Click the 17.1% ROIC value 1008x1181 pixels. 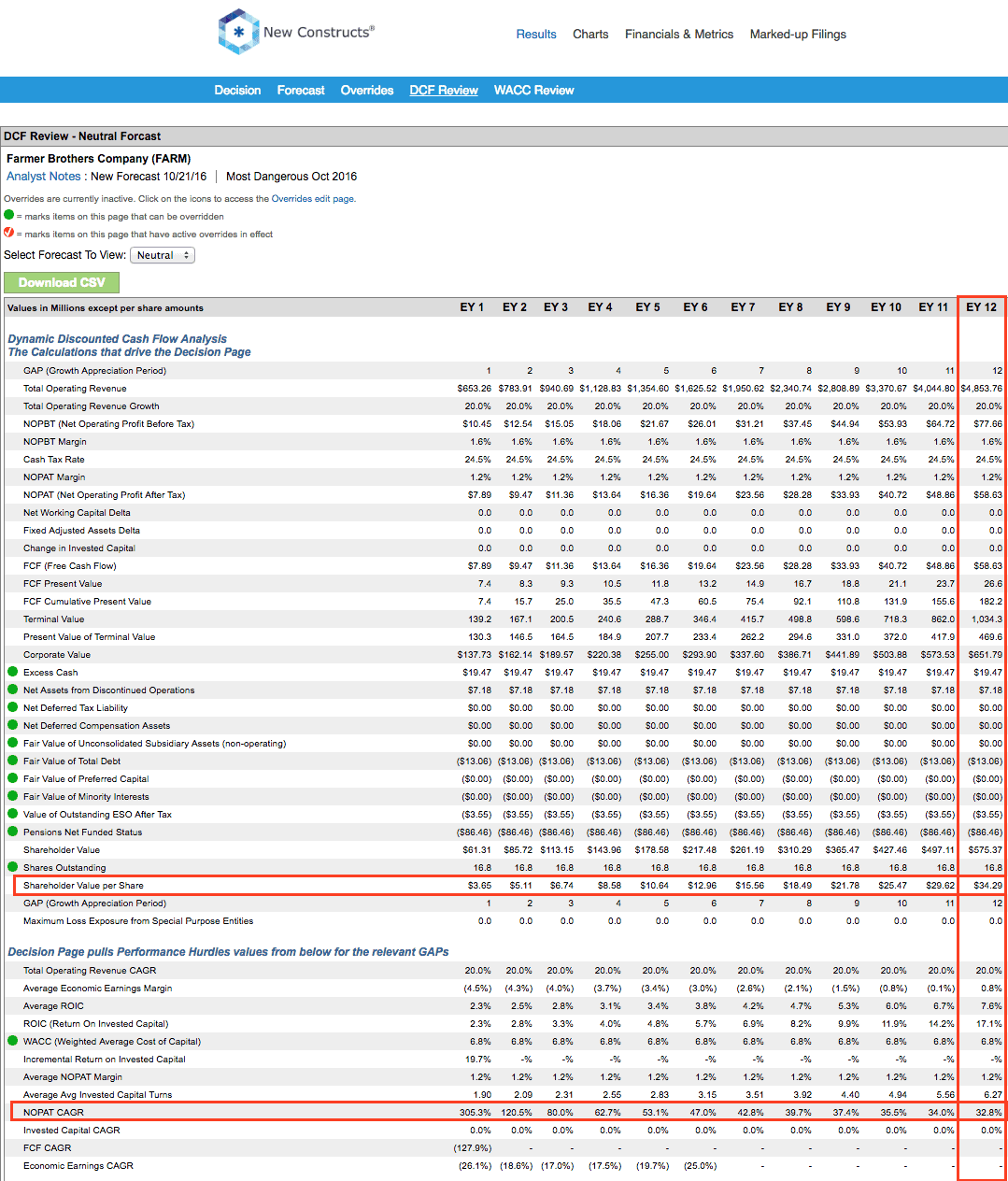989,1024
